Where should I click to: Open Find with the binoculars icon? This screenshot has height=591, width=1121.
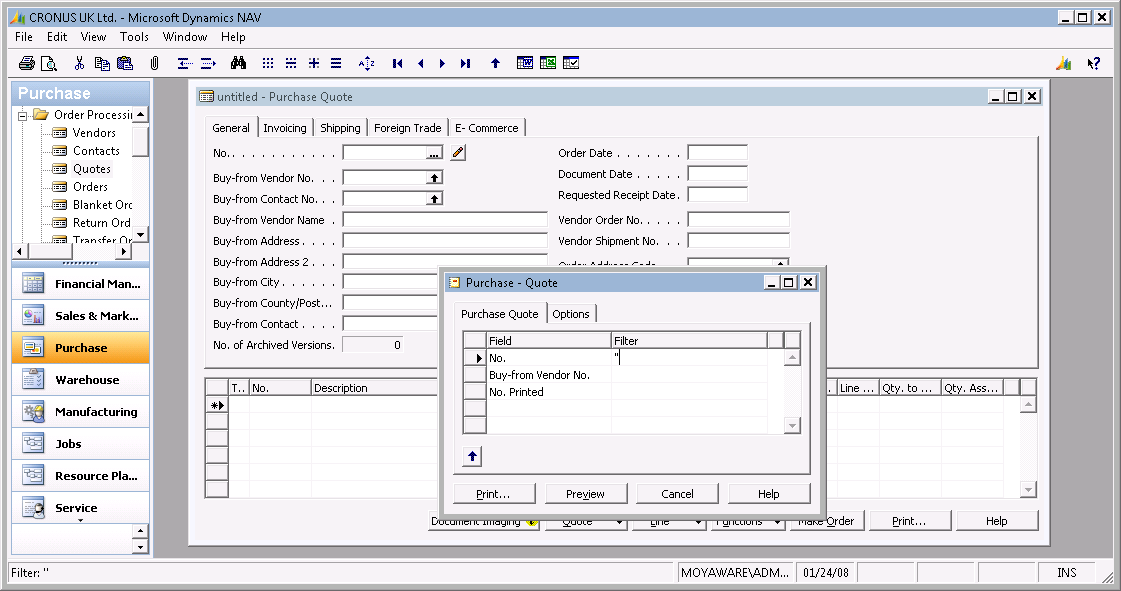239,64
